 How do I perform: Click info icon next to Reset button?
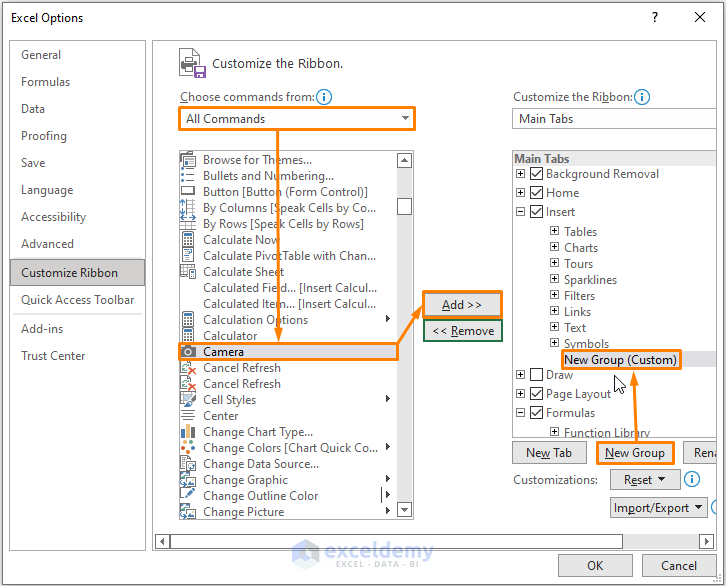click(x=692, y=479)
